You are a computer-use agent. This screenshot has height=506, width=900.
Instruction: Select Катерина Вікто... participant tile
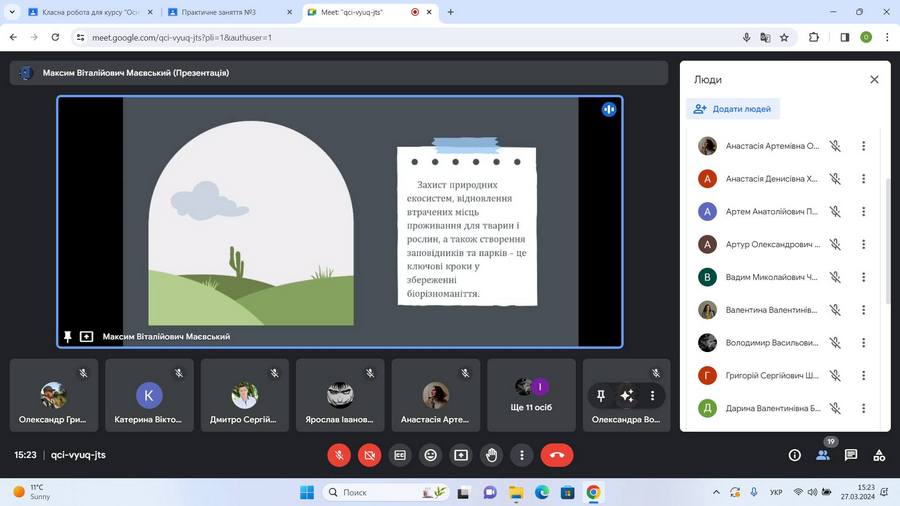(x=149, y=395)
